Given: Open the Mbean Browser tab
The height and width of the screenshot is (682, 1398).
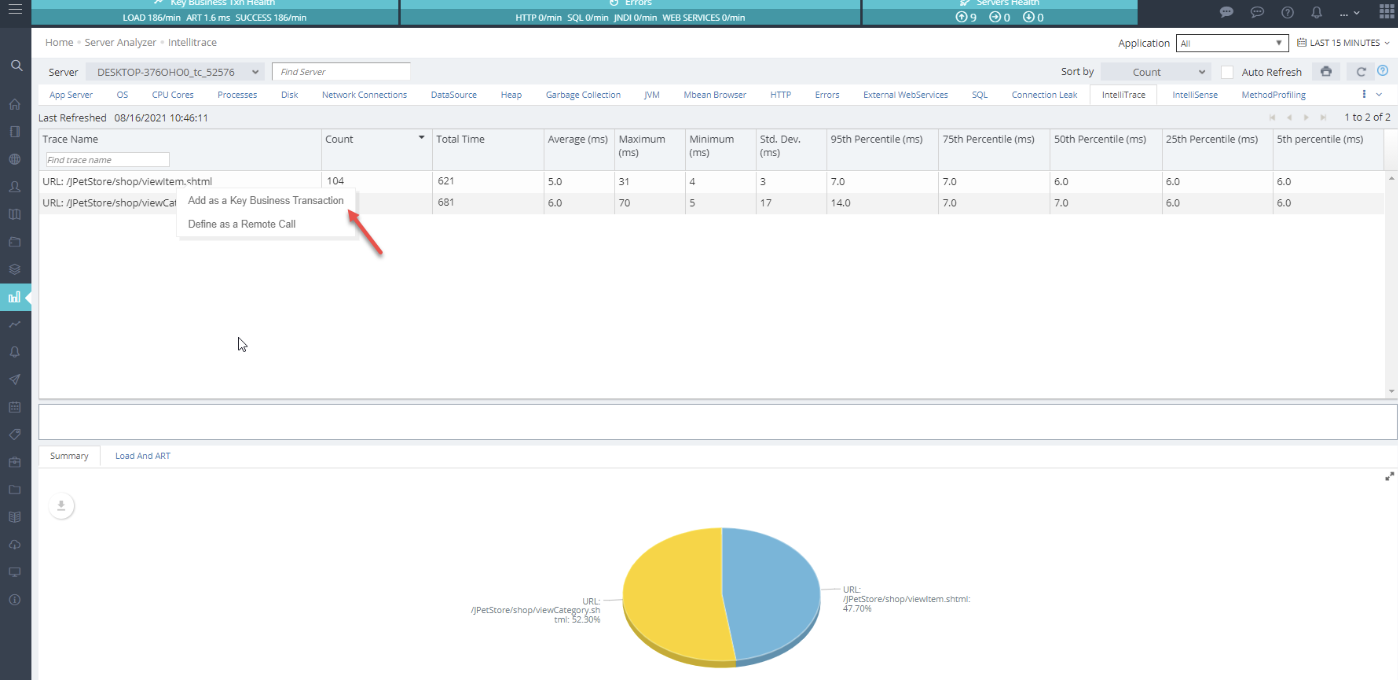Looking at the screenshot, I should [715, 95].
